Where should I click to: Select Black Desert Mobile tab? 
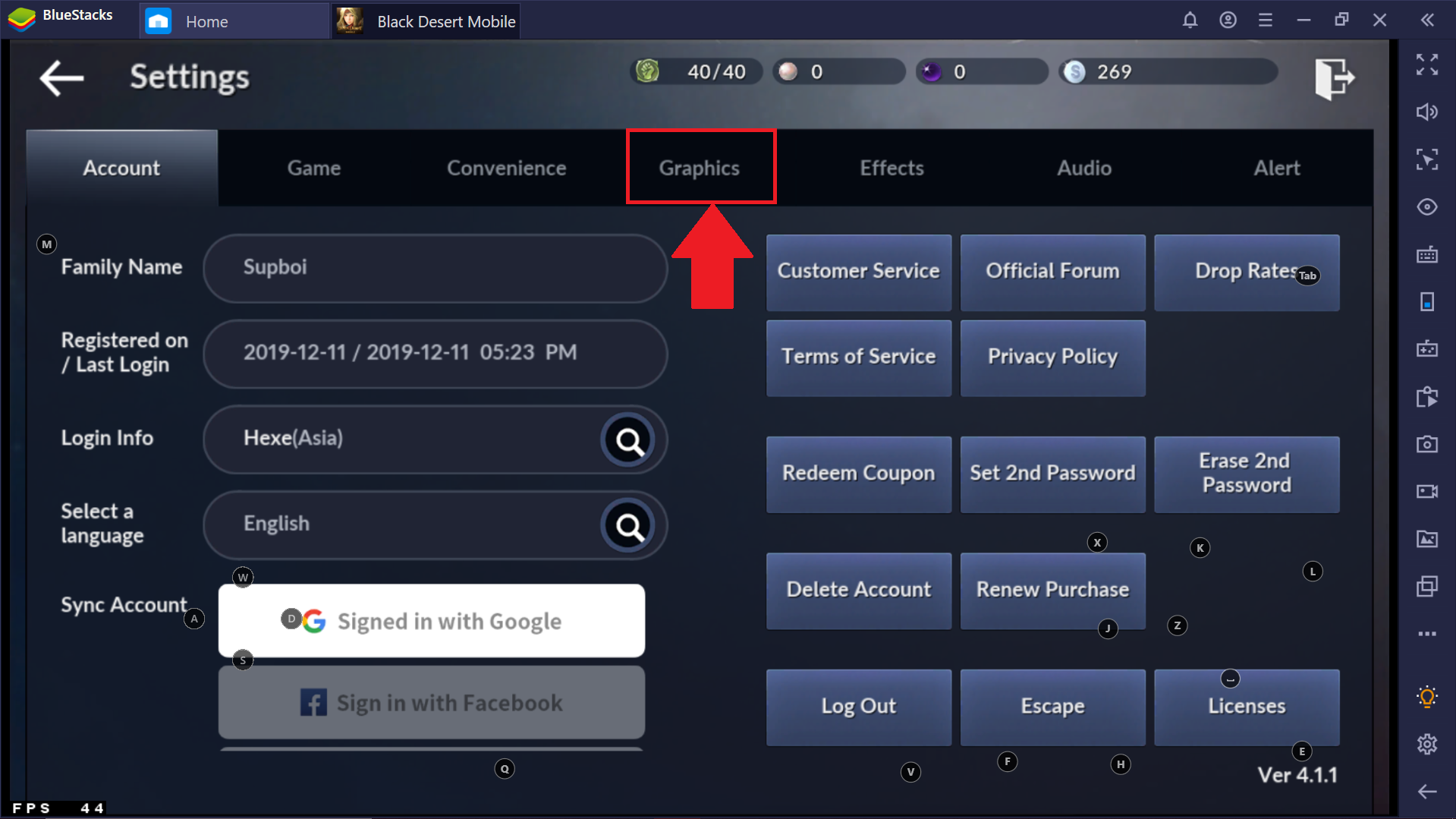point(427,21)
